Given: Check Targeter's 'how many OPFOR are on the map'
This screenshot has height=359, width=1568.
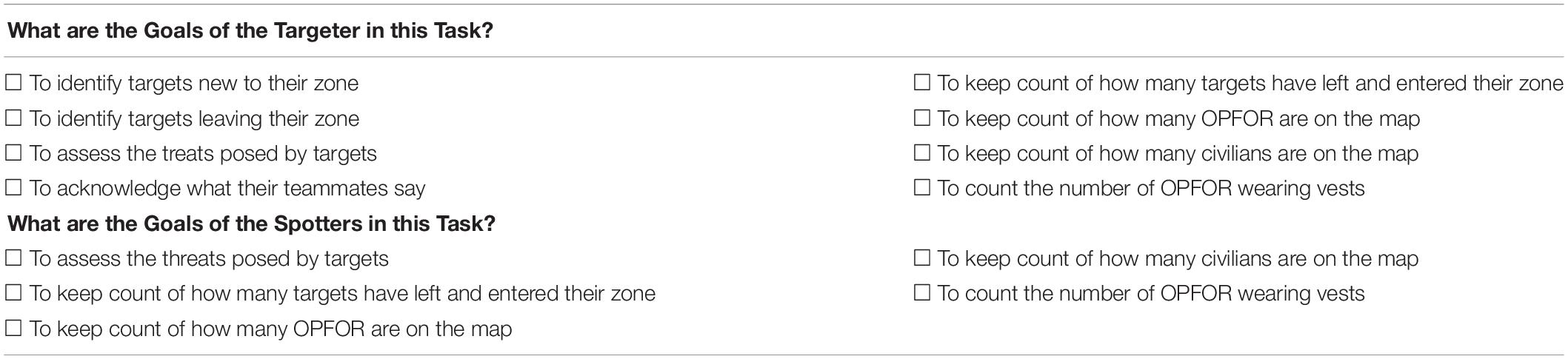Looking at the screenshot, I should coord(921,118).
